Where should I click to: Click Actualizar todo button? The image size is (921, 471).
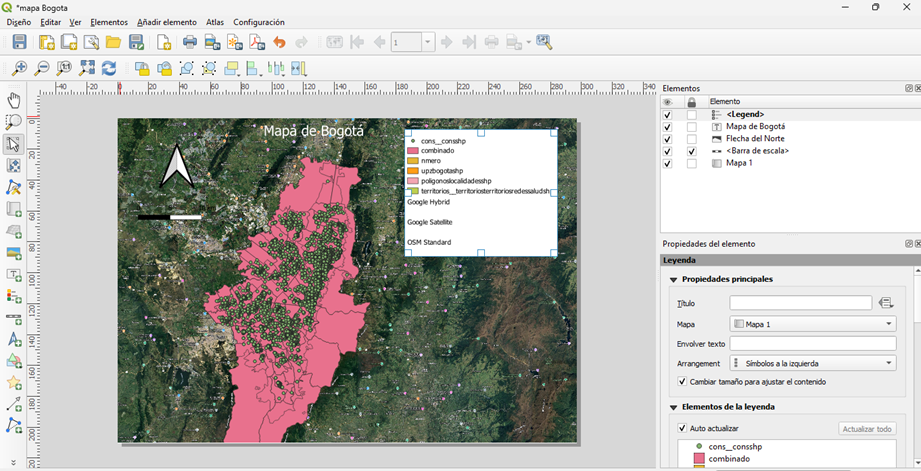tap(867, 429)
